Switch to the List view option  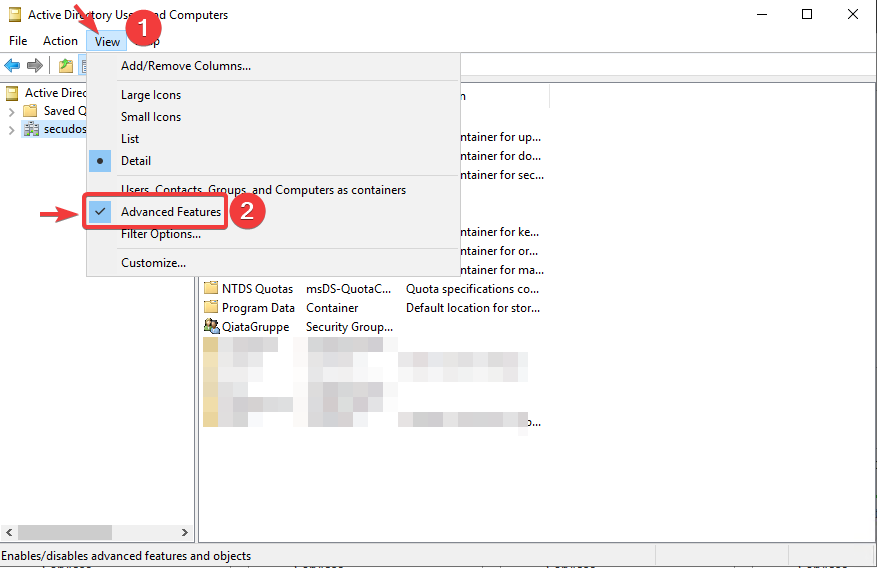pos(130,139)
